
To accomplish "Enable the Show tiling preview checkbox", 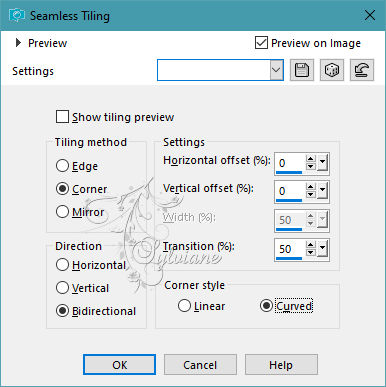I will (62, 117).
